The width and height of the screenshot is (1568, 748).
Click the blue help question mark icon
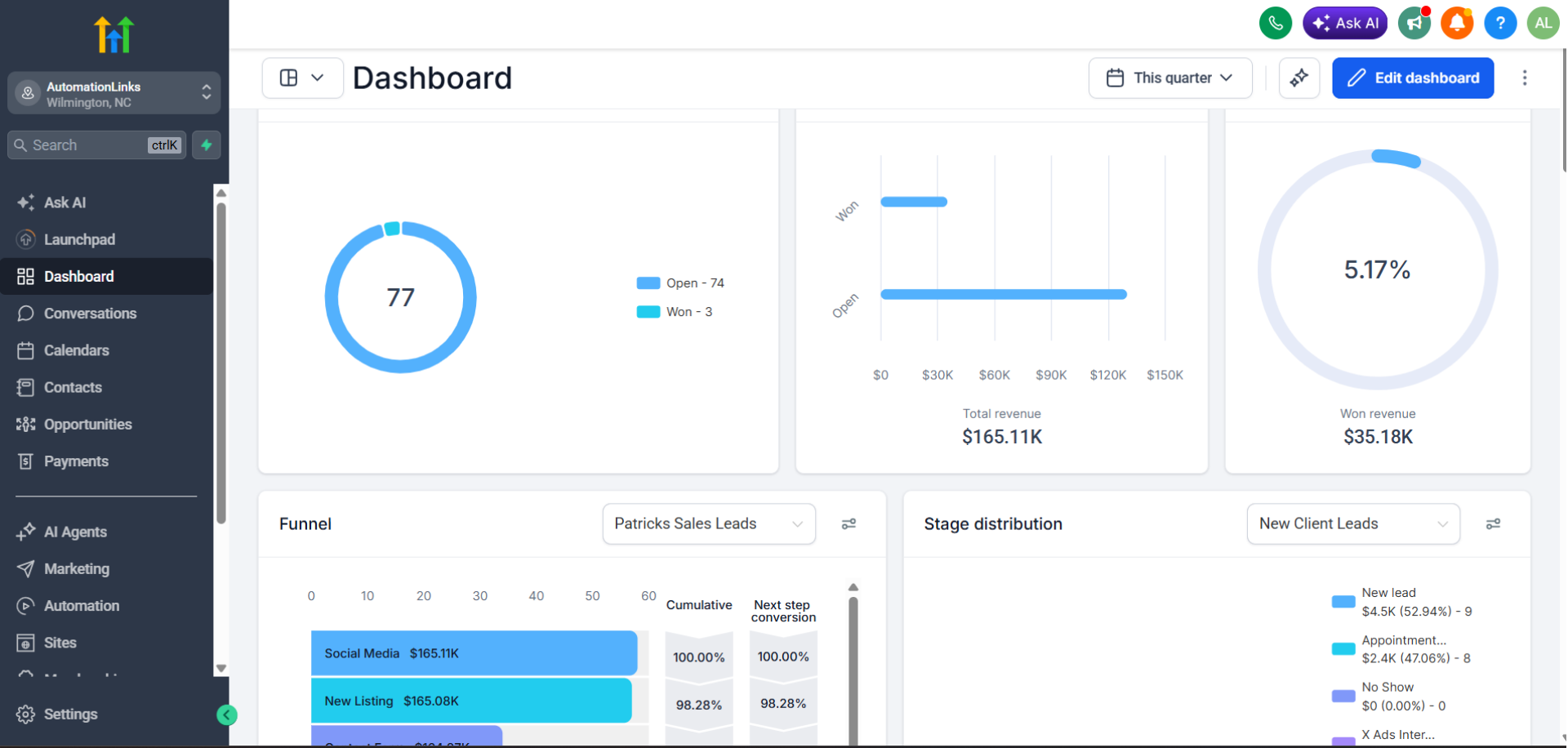(x=1500, y=23)
